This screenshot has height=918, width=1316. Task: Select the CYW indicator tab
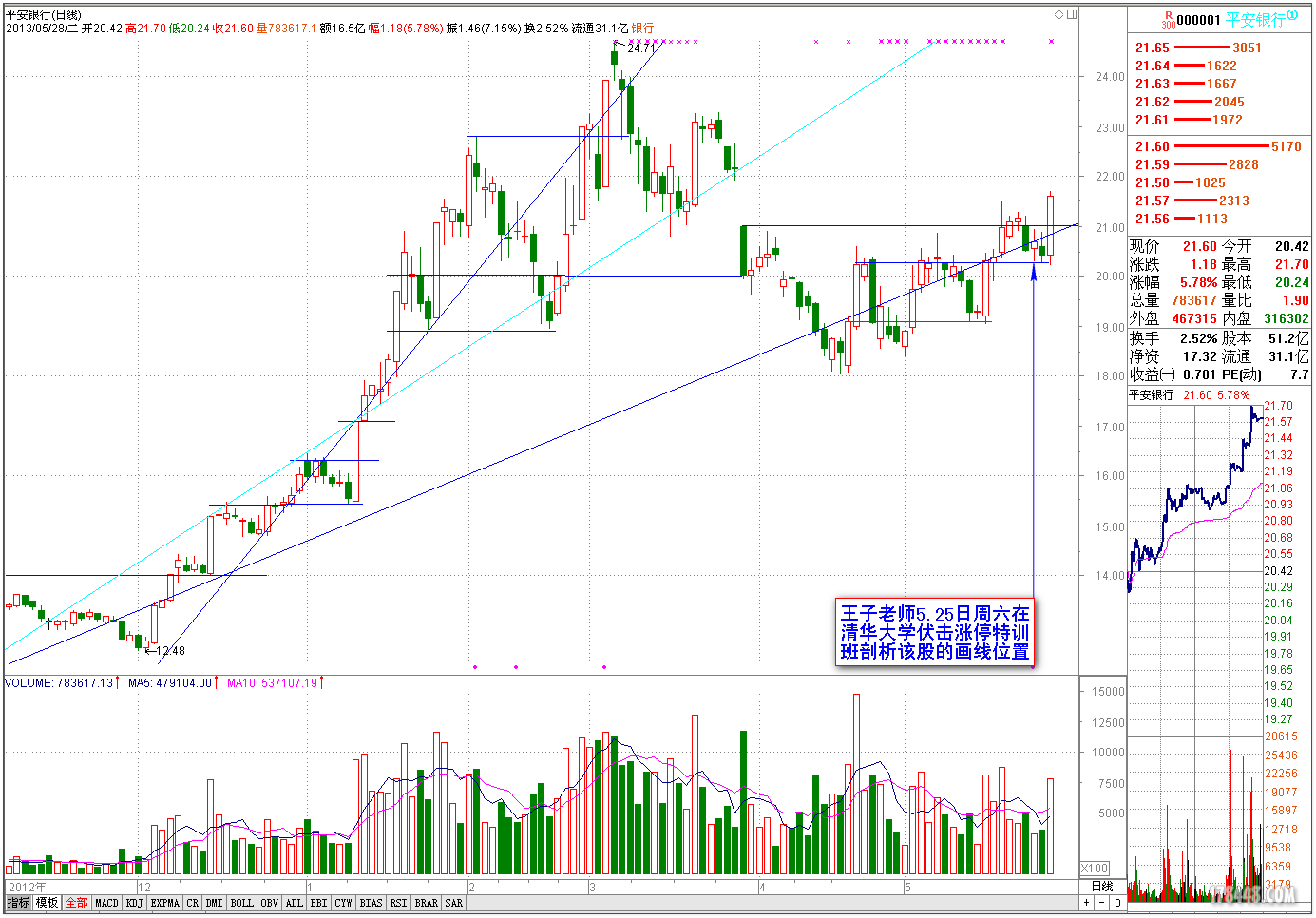point(344,903)
